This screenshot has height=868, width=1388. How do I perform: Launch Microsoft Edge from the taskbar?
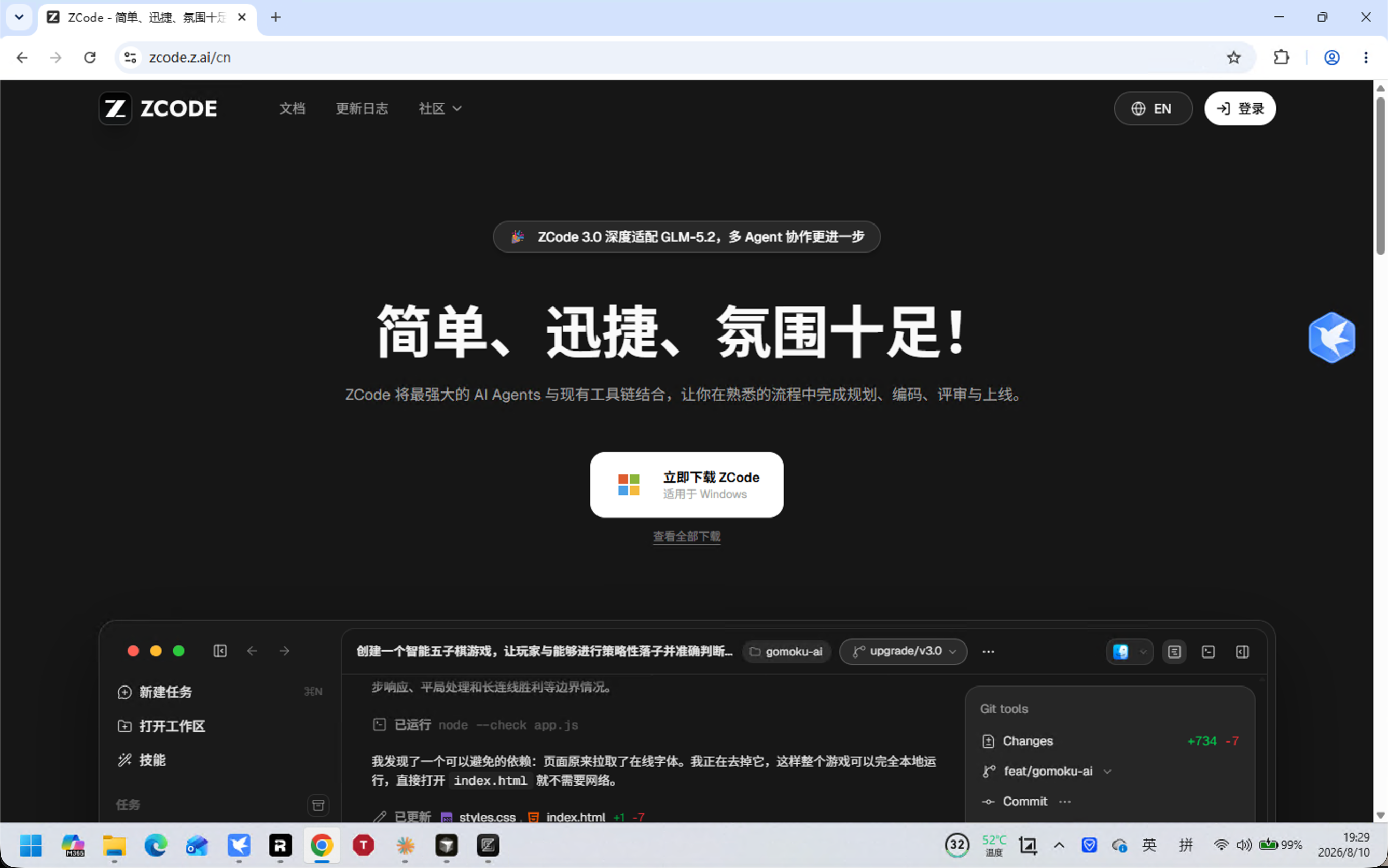coord(156,845)
